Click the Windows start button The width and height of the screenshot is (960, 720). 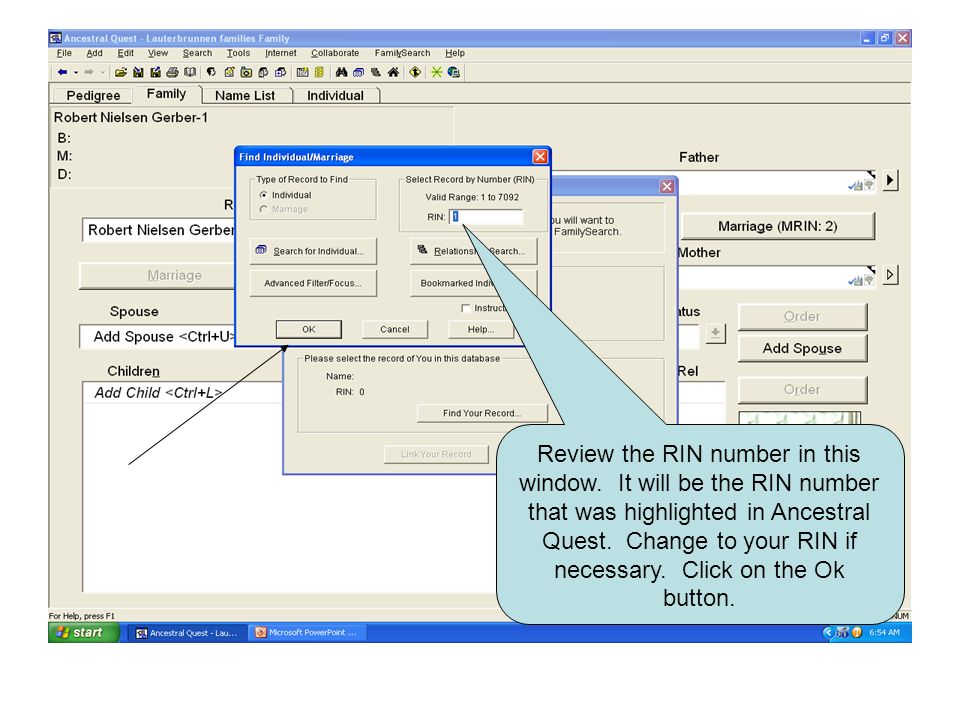coord(83,632)
